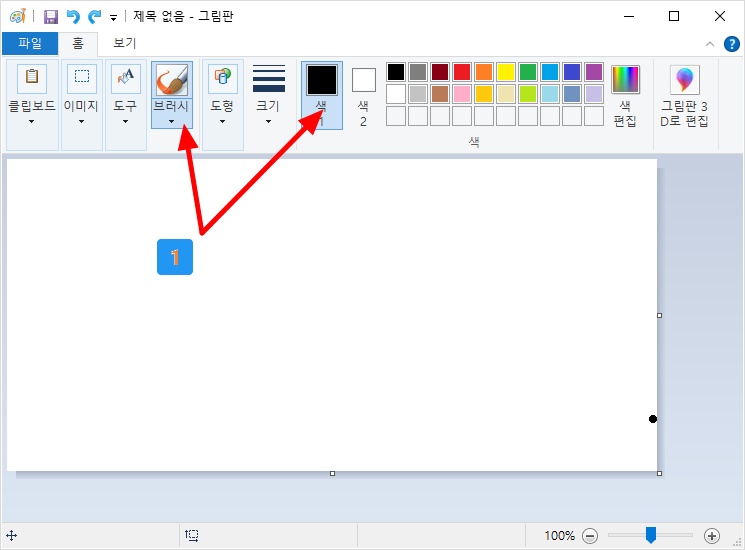Open the quick access toolbar customize arrow
Image resolution: width=745 pixels, height=550 pixels.
tap(113, 18)
